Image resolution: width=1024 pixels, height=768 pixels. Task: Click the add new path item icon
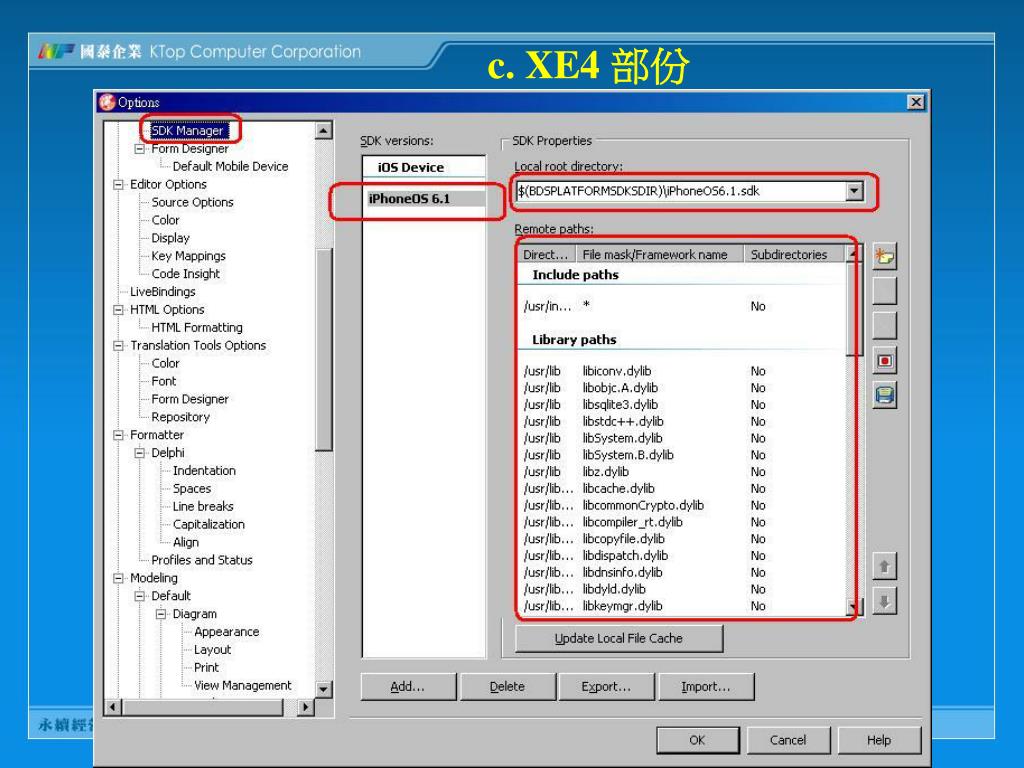(x=884, y=256)
